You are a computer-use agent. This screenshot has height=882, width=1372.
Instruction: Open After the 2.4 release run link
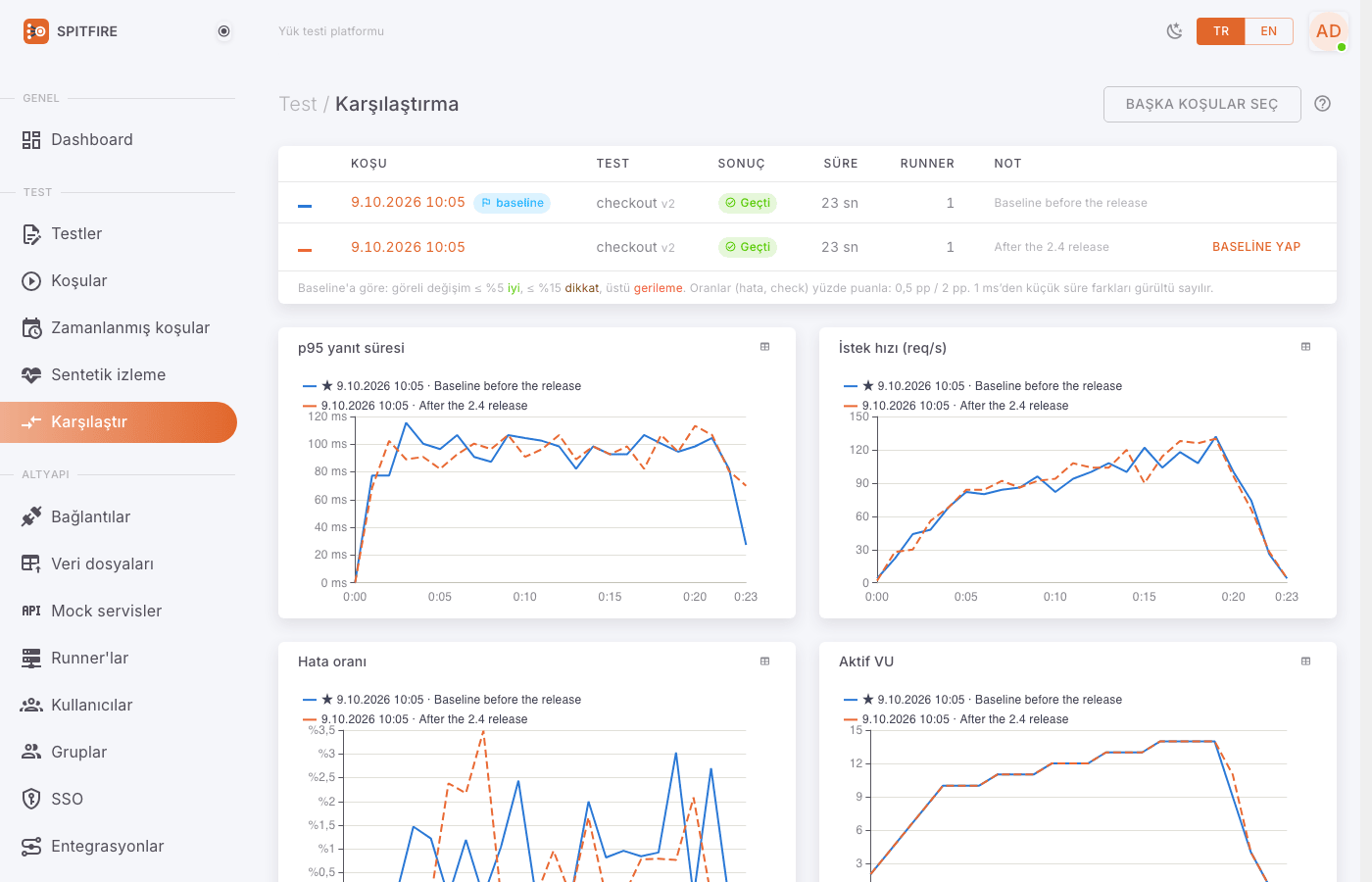click(x=408, y=247)
